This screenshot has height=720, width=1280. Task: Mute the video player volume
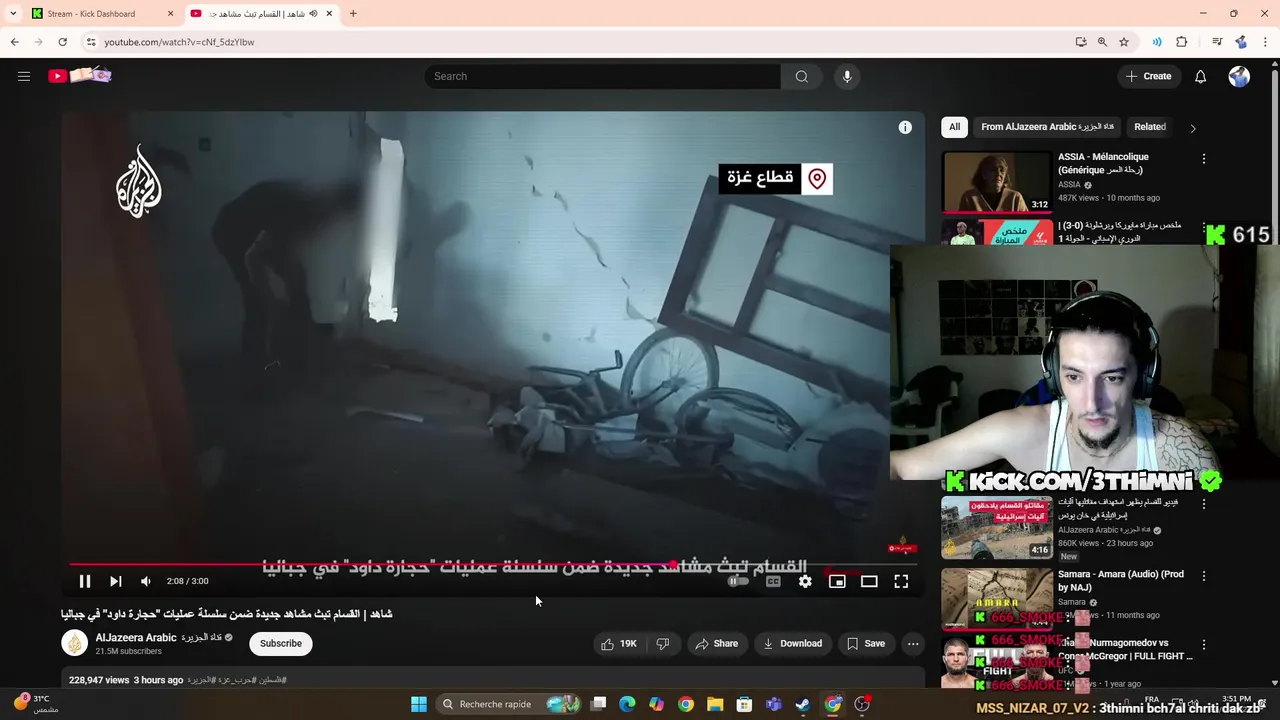click(x=146, y=581)
